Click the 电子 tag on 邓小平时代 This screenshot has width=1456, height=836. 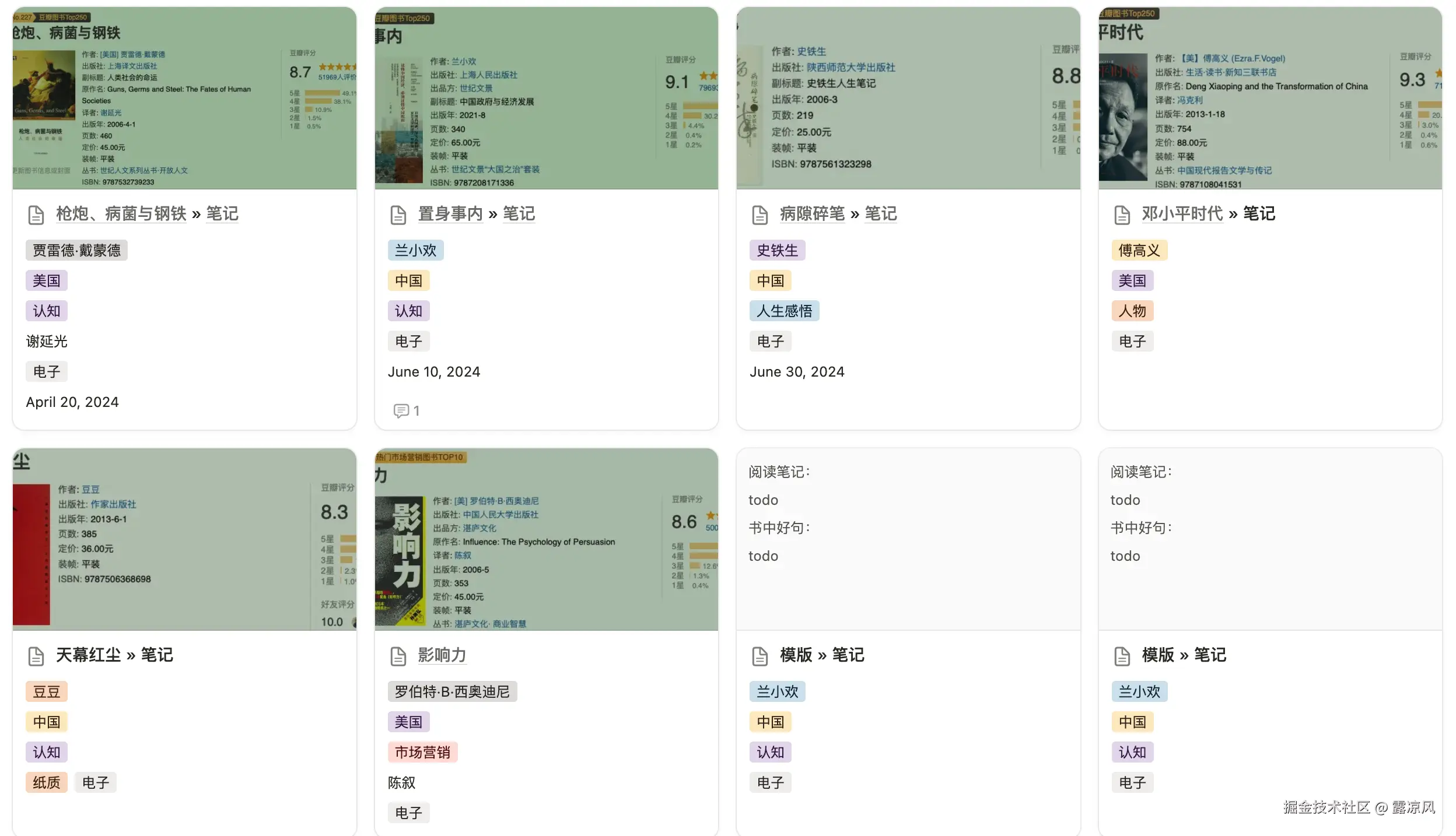pos(1132,341)
